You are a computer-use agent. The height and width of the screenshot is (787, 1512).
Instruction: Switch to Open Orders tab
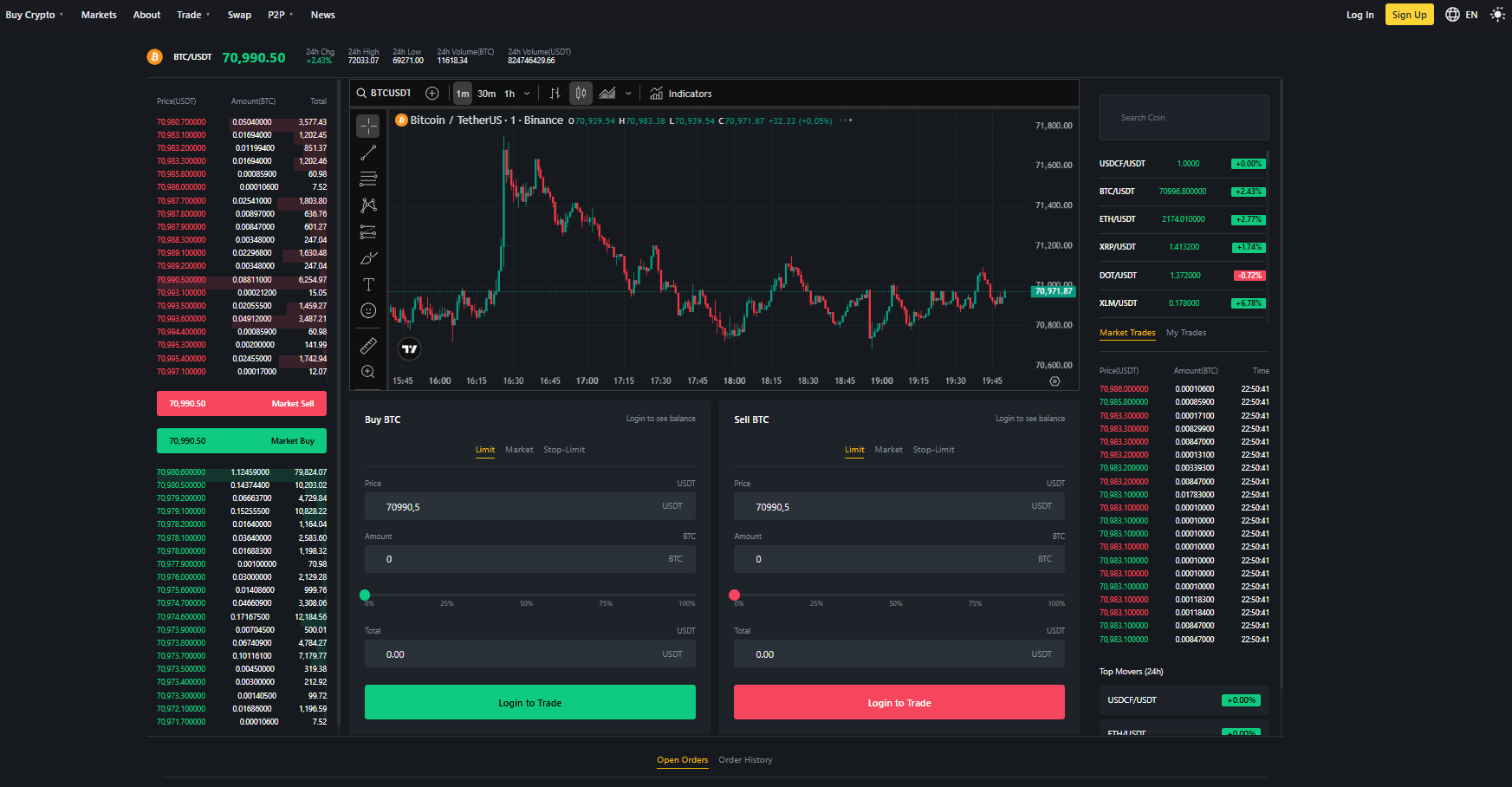(x=682, y=760)
